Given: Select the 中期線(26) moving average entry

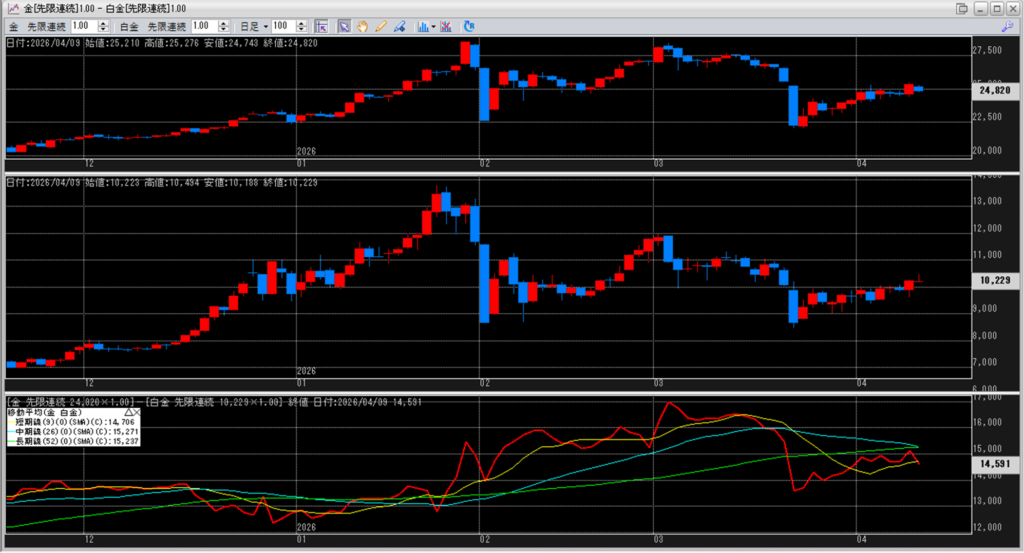Looking at the screenshot, I should click(x=77, y=432).
